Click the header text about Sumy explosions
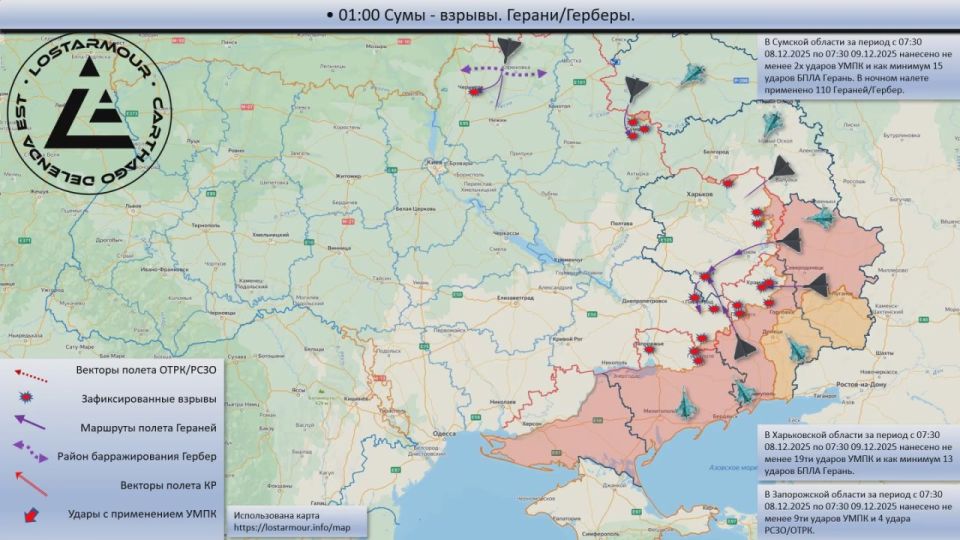This screenshot has height=540, width=960. point(480,15)
